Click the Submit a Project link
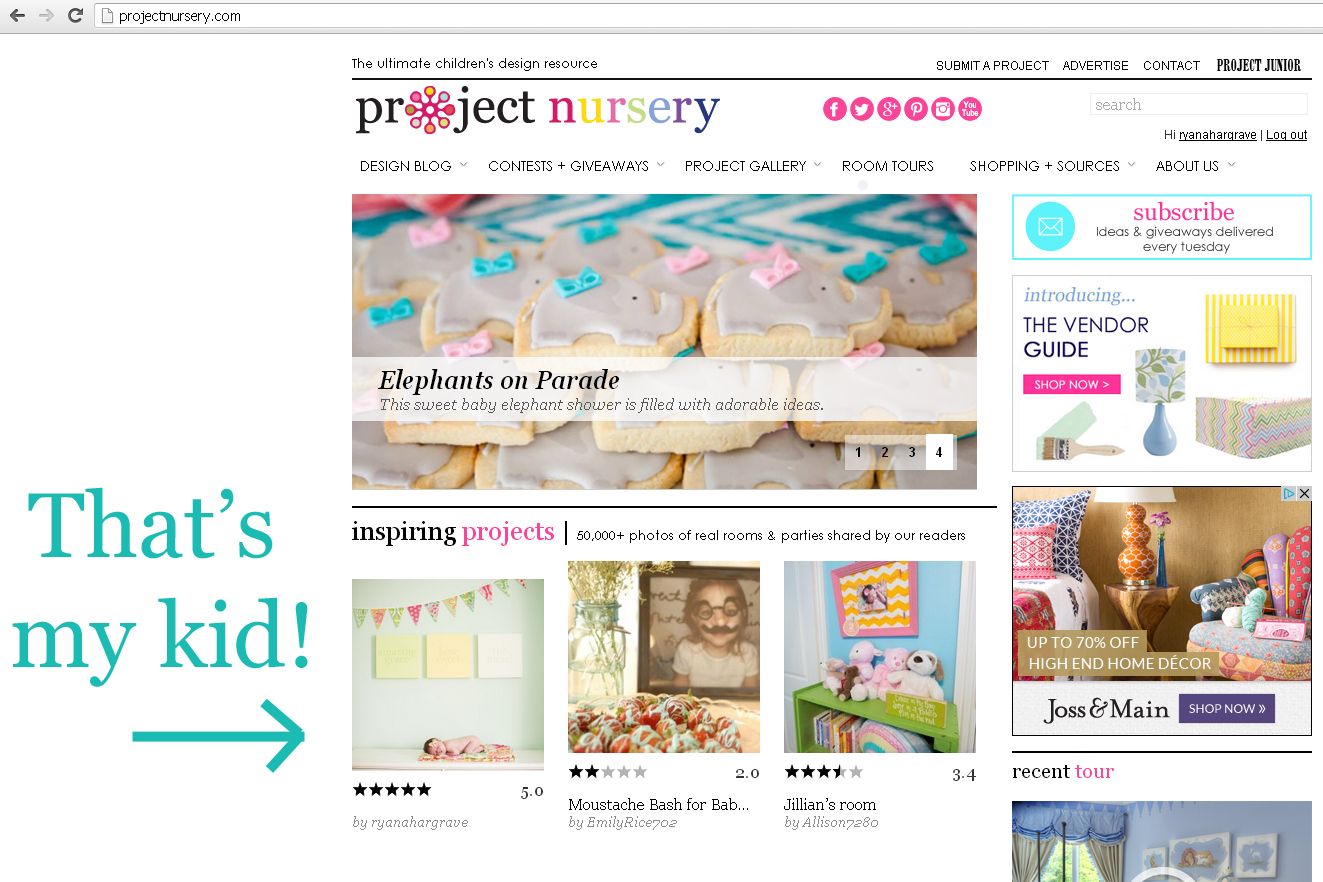This screenshot has height=882, width=1323. click(992, 65)
